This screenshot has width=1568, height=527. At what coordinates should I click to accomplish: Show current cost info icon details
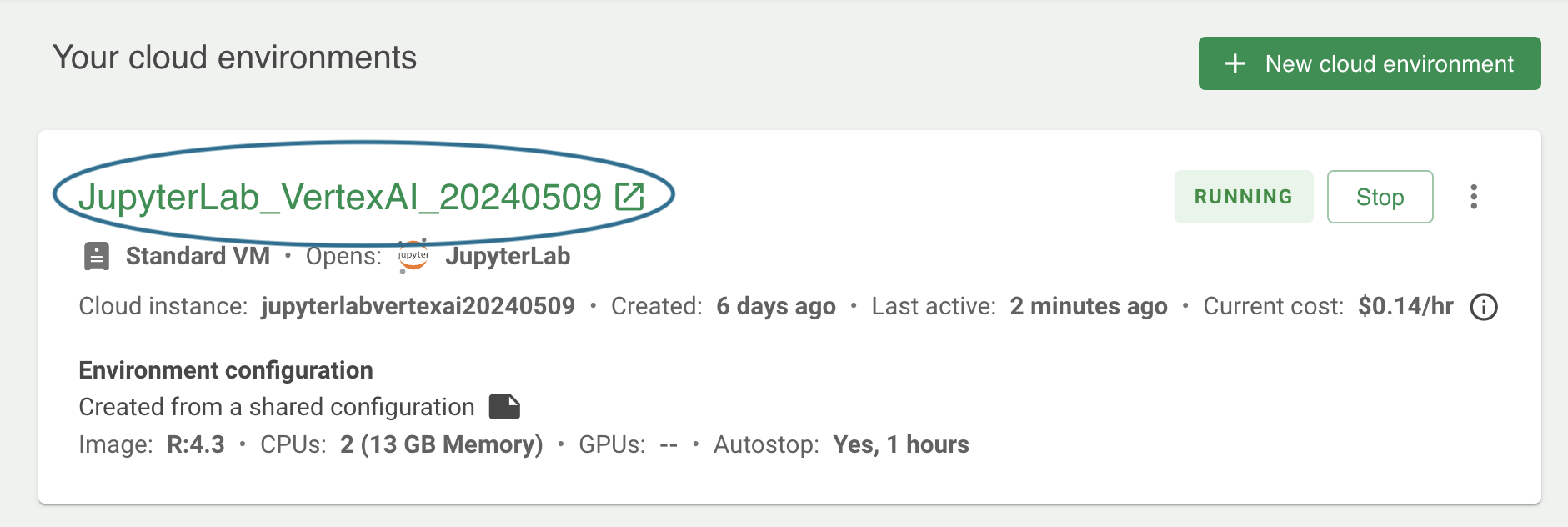[1484, 307]
